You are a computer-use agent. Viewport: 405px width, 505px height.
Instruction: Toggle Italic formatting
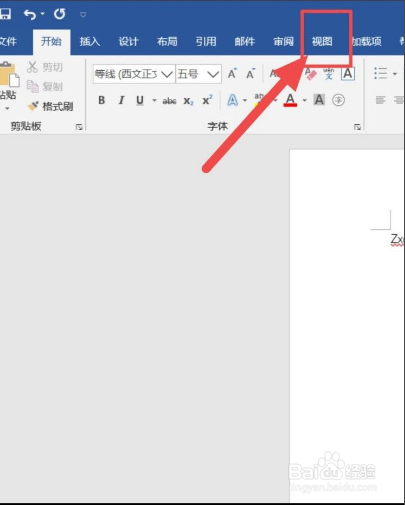pyautogui.click(x=121, y=100)
